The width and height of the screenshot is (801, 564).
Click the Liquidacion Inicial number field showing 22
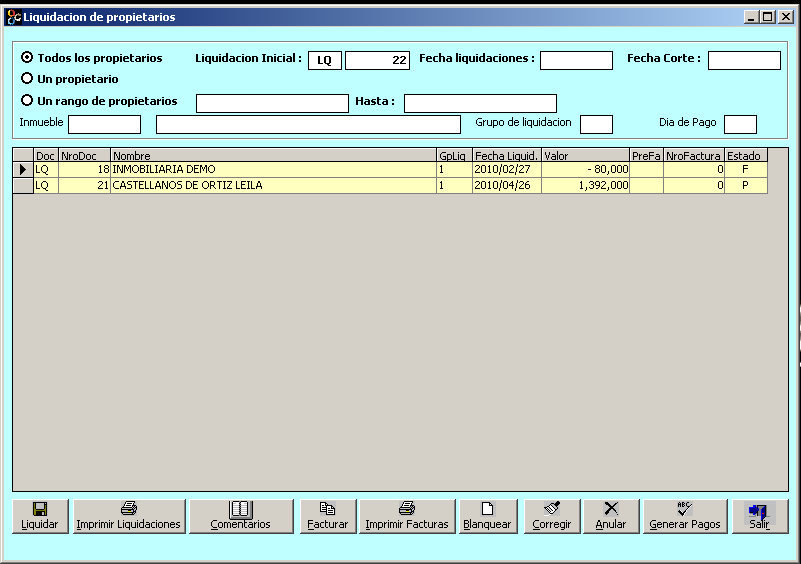(x=378, y=60)
